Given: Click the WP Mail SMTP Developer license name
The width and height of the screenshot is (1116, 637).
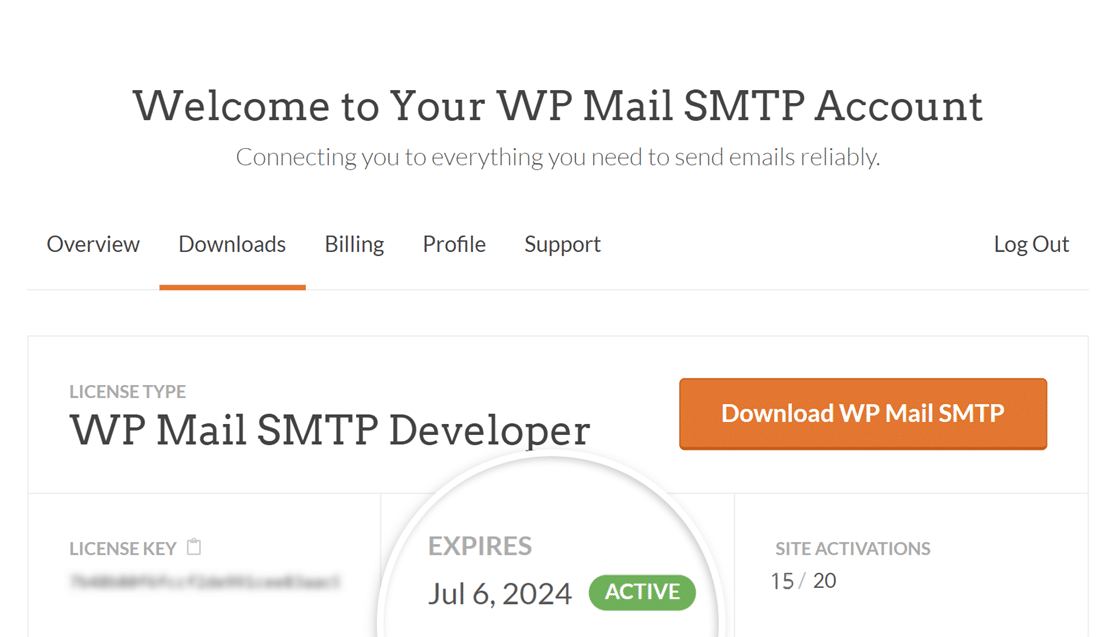Looking at the screenshot, I should pyautogui.click(x=330, y=430).
